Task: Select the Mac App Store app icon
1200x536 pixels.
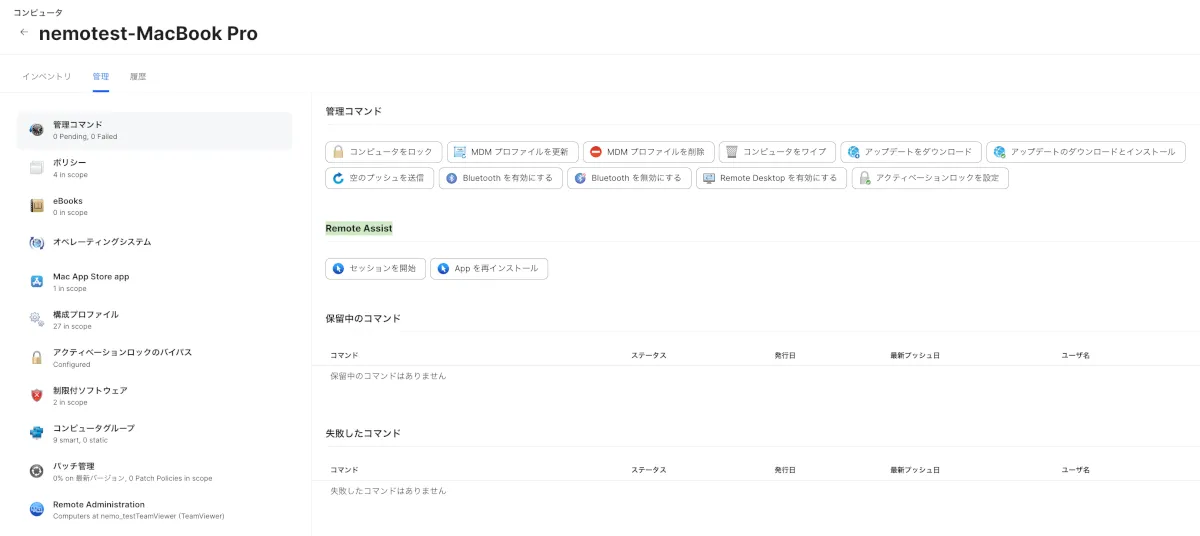Action: coord(36,282)
